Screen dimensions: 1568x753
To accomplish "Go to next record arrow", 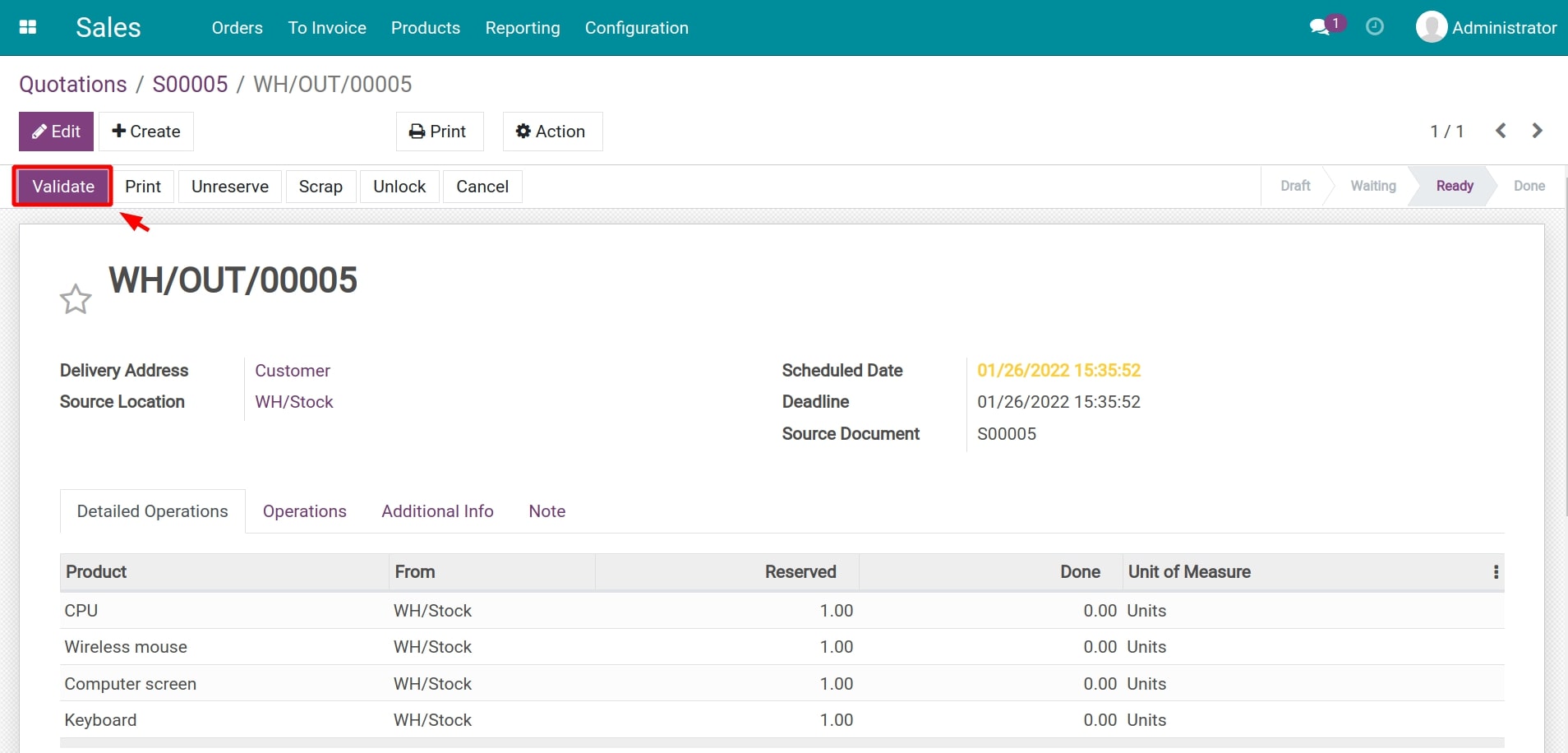I will point(1537,131).
